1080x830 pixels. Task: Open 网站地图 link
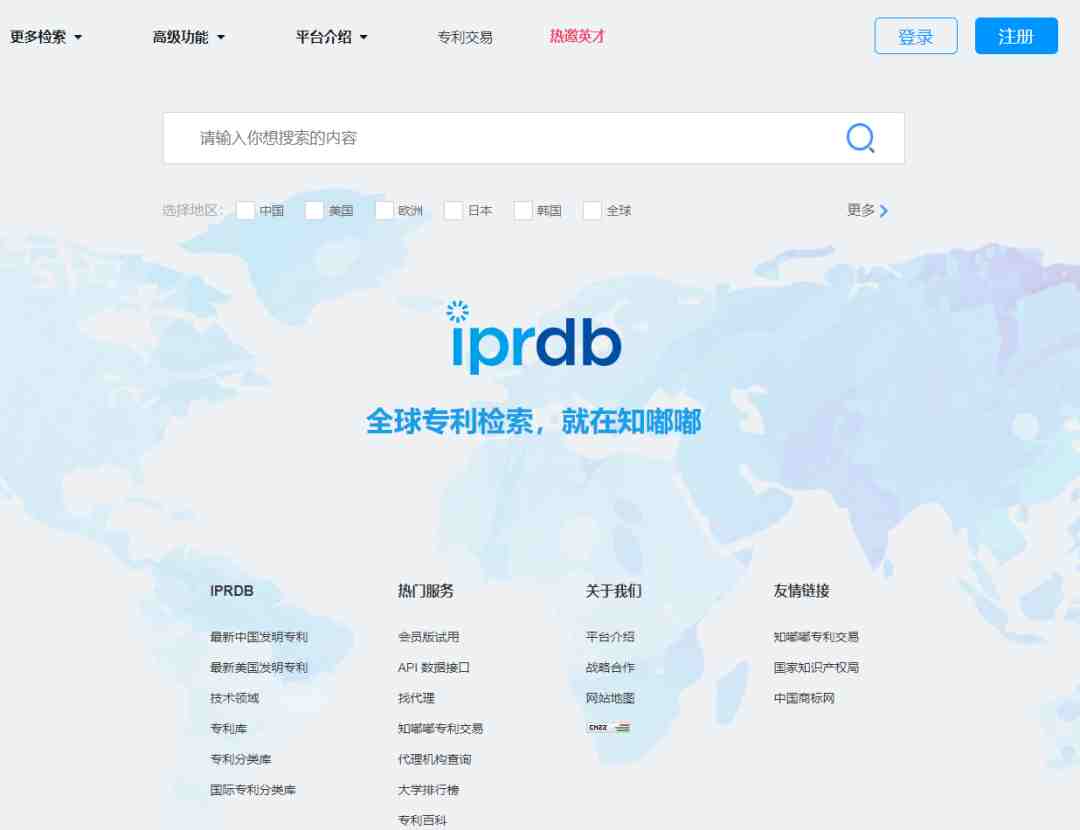[610, 698]
